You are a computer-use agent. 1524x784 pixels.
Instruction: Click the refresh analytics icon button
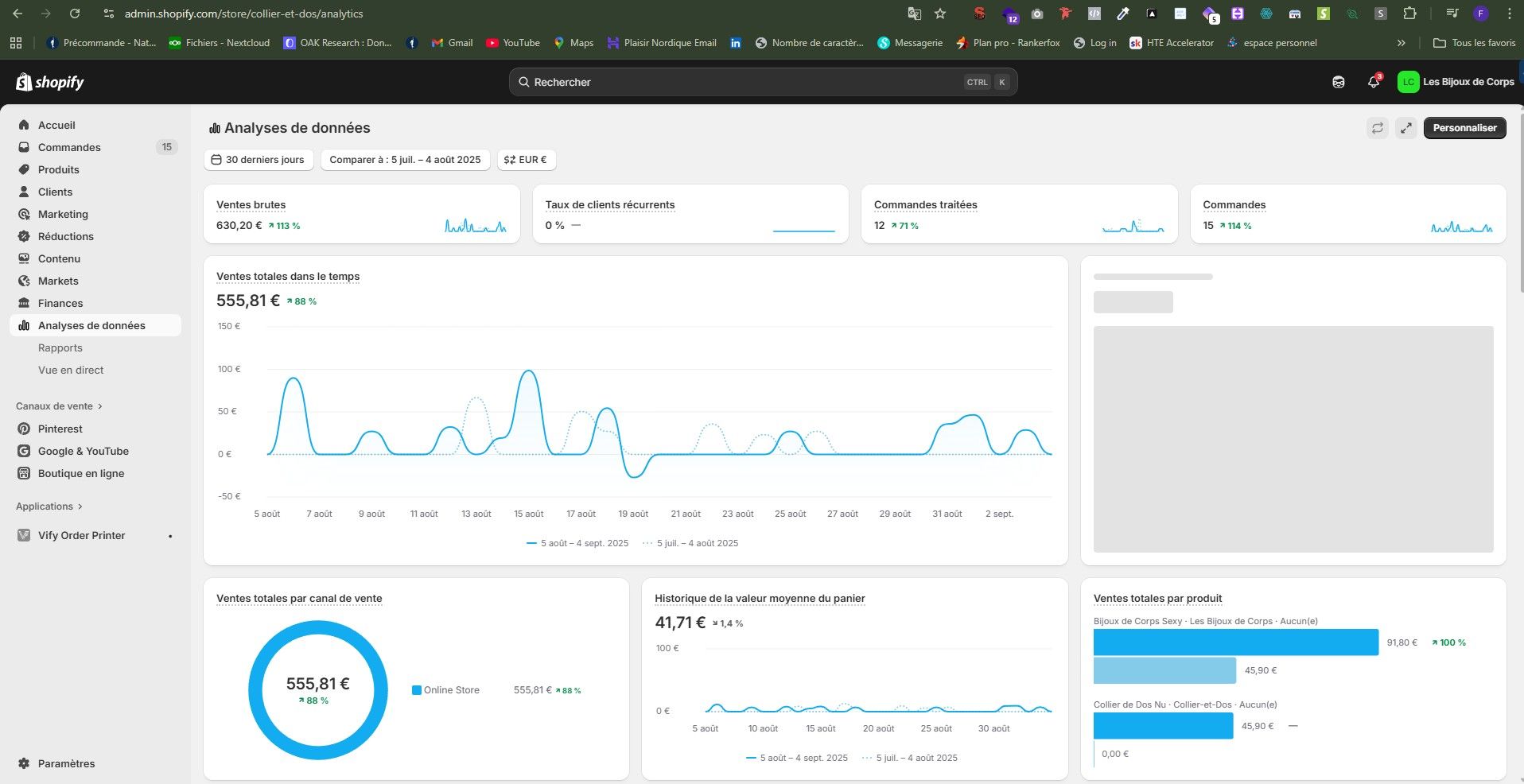(x=1378, y=128)
